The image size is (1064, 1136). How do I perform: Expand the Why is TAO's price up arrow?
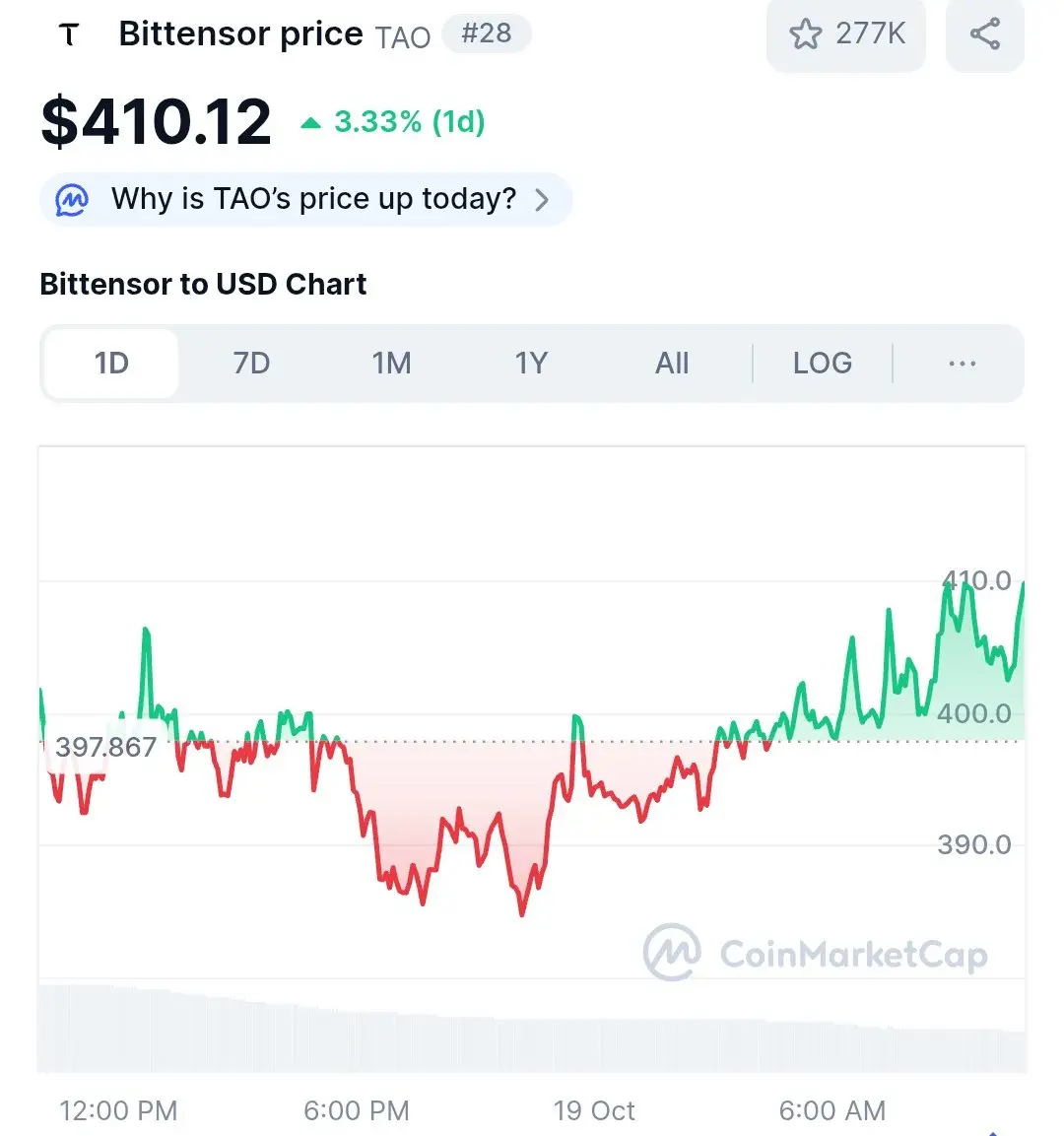[541, 200]
